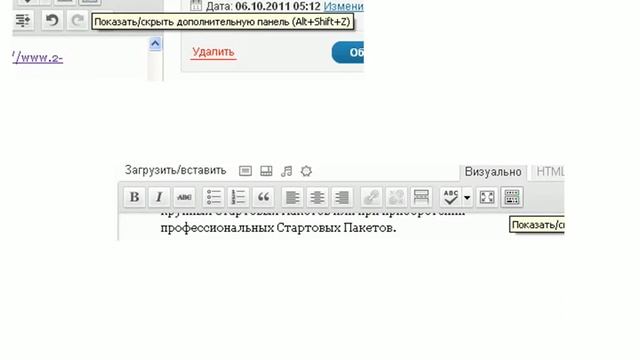Click the add media star icon
This screenshot has width=640, height=360.
click(307, 171)
